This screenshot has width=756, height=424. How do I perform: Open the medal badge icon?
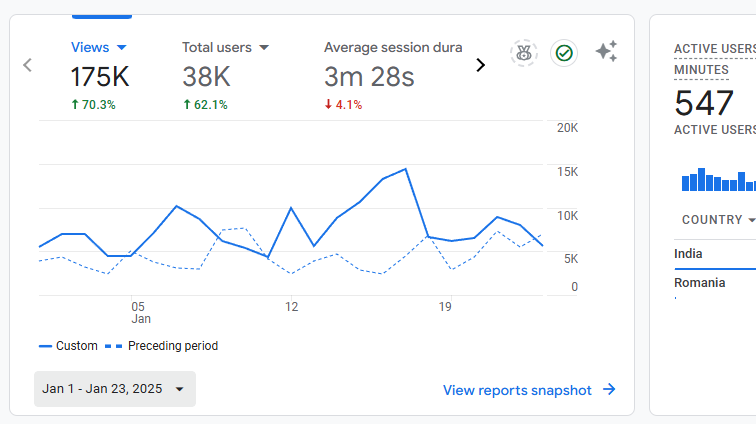click(x=524, y=53)
